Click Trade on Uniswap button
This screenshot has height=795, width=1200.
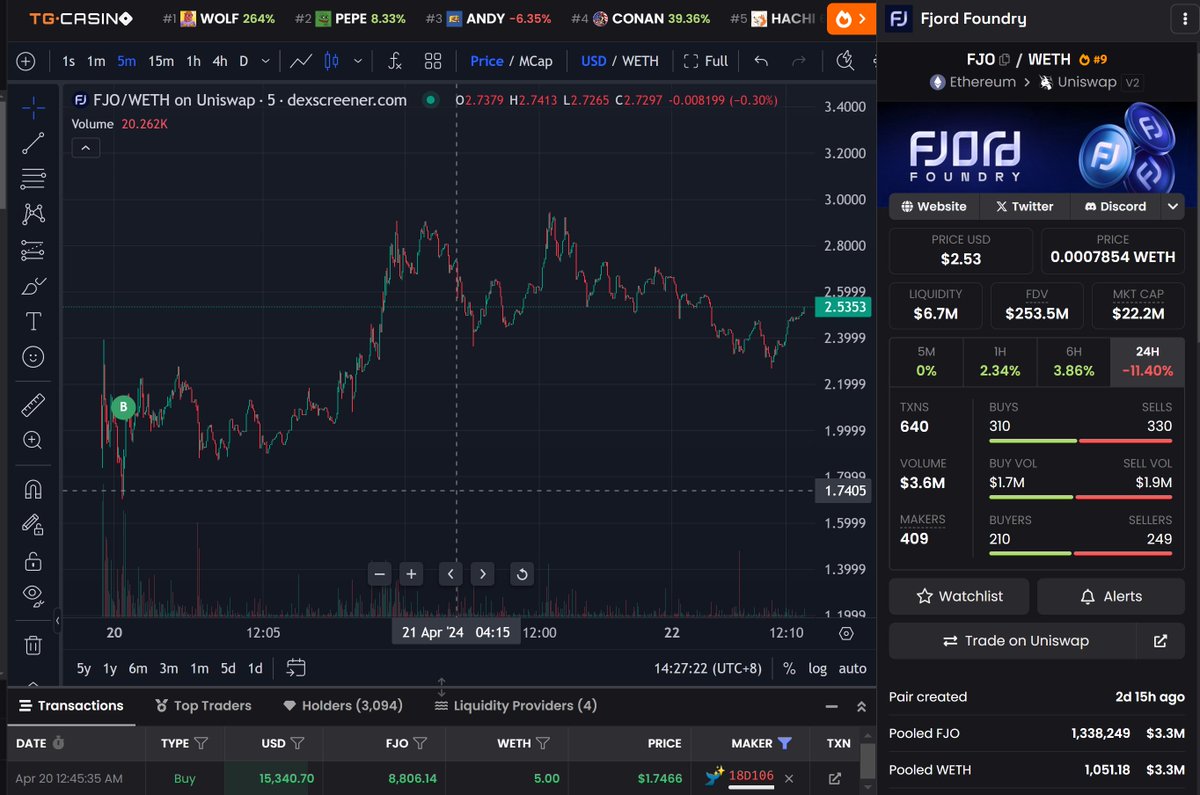(x=1013, y=641)
